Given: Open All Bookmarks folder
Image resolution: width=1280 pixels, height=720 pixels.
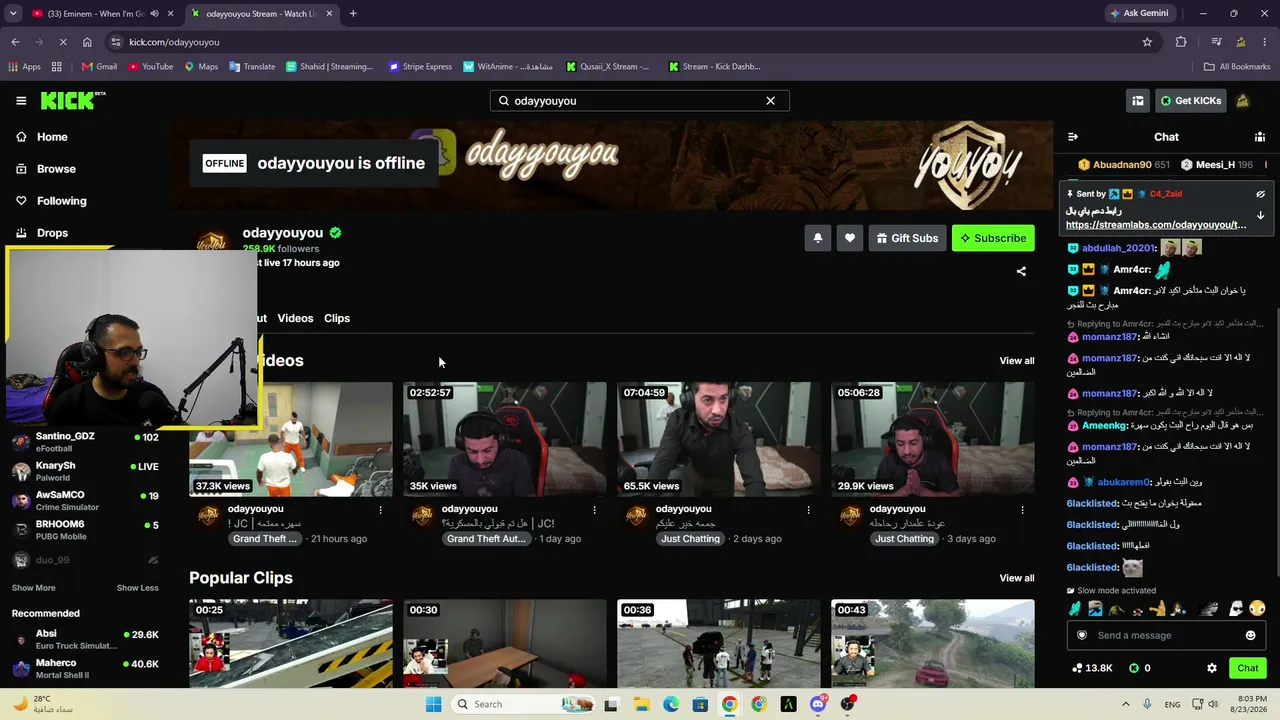Looking at the screenshot, I should (x=1237, y=67).
